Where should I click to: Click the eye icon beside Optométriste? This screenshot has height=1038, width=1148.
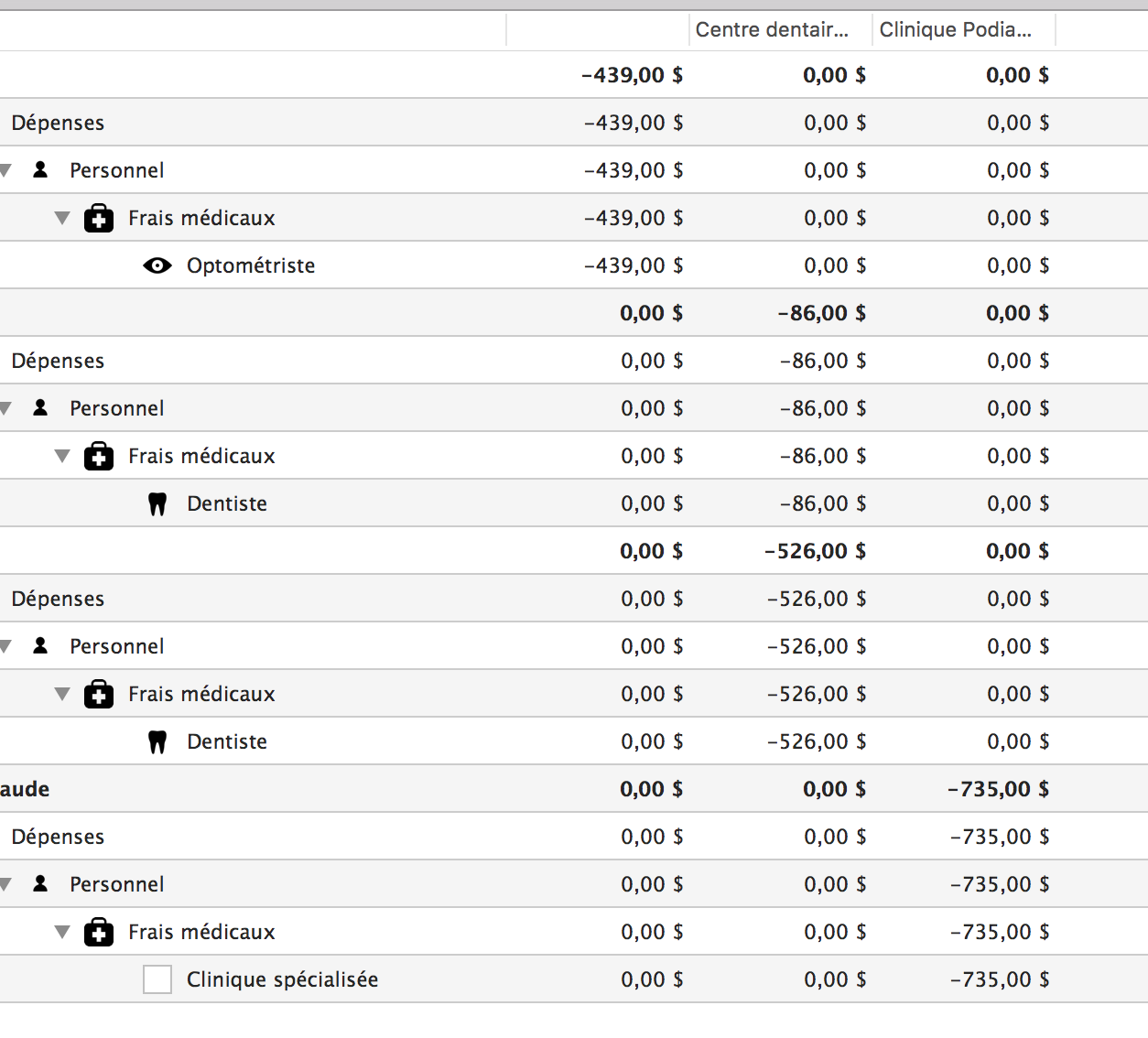pos(157,265)
